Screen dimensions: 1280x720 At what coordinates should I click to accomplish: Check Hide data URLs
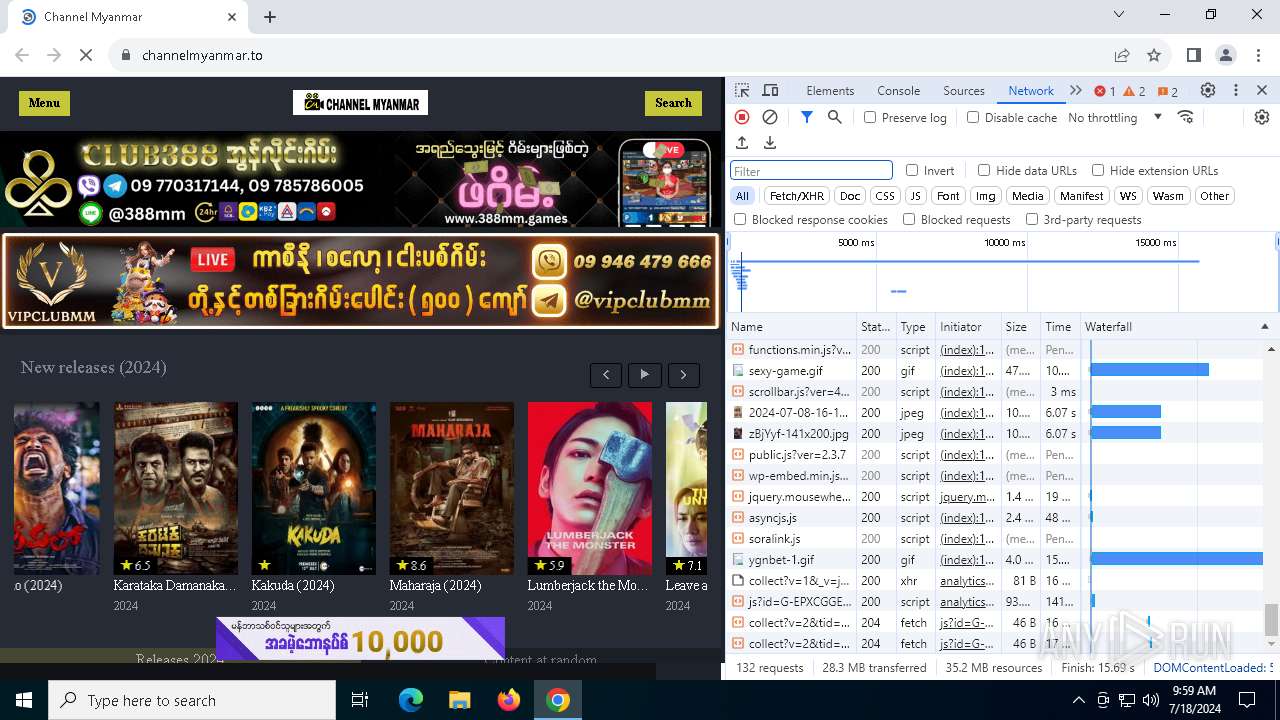(x=984, y=170)
